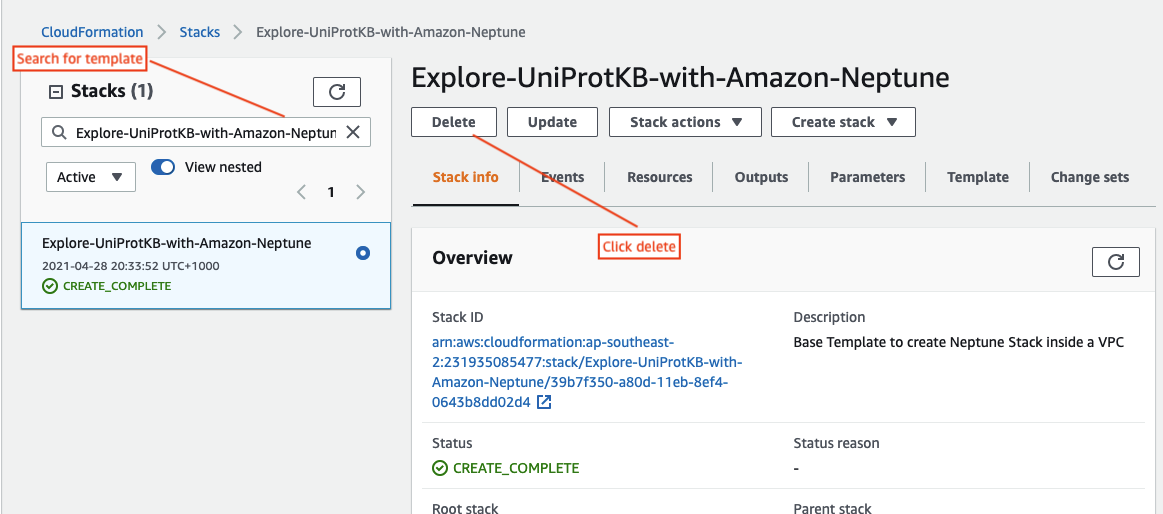Open the Active filter dropdown
Viewport: 1163px width, 514px height.
pyautogui.click(x=90, y=177)
